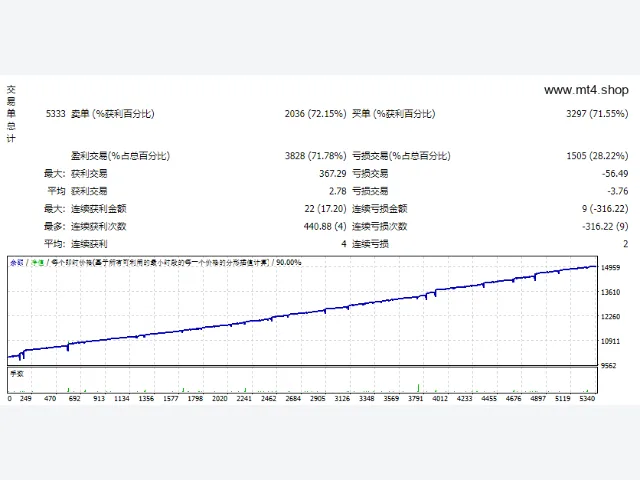Click the 9562 y-axis label
The height and width of the screenshot is (480, 640).
coord(608,366)
